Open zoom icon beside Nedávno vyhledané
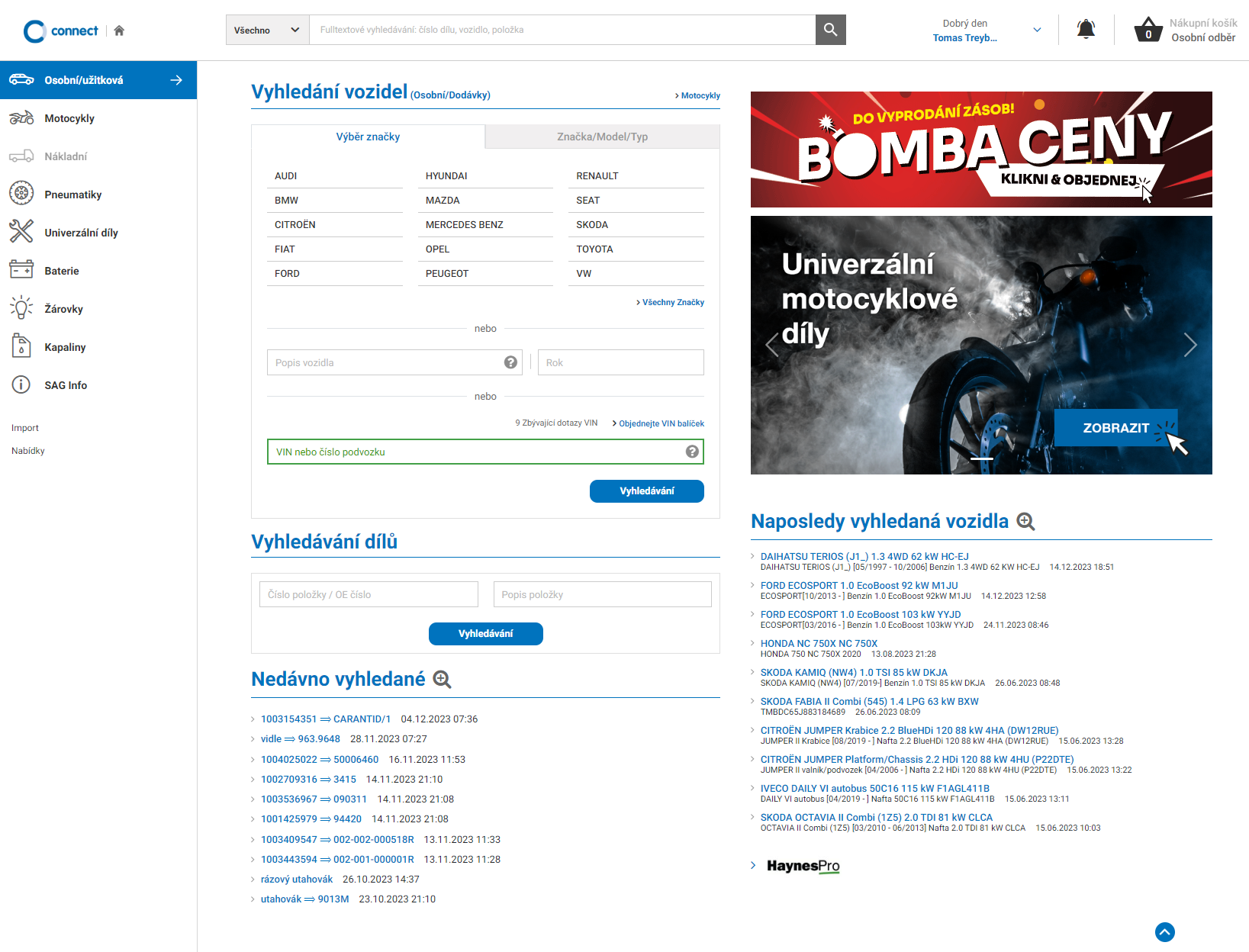This screenshot has height=952, width=1249. (x=443, y=679)
